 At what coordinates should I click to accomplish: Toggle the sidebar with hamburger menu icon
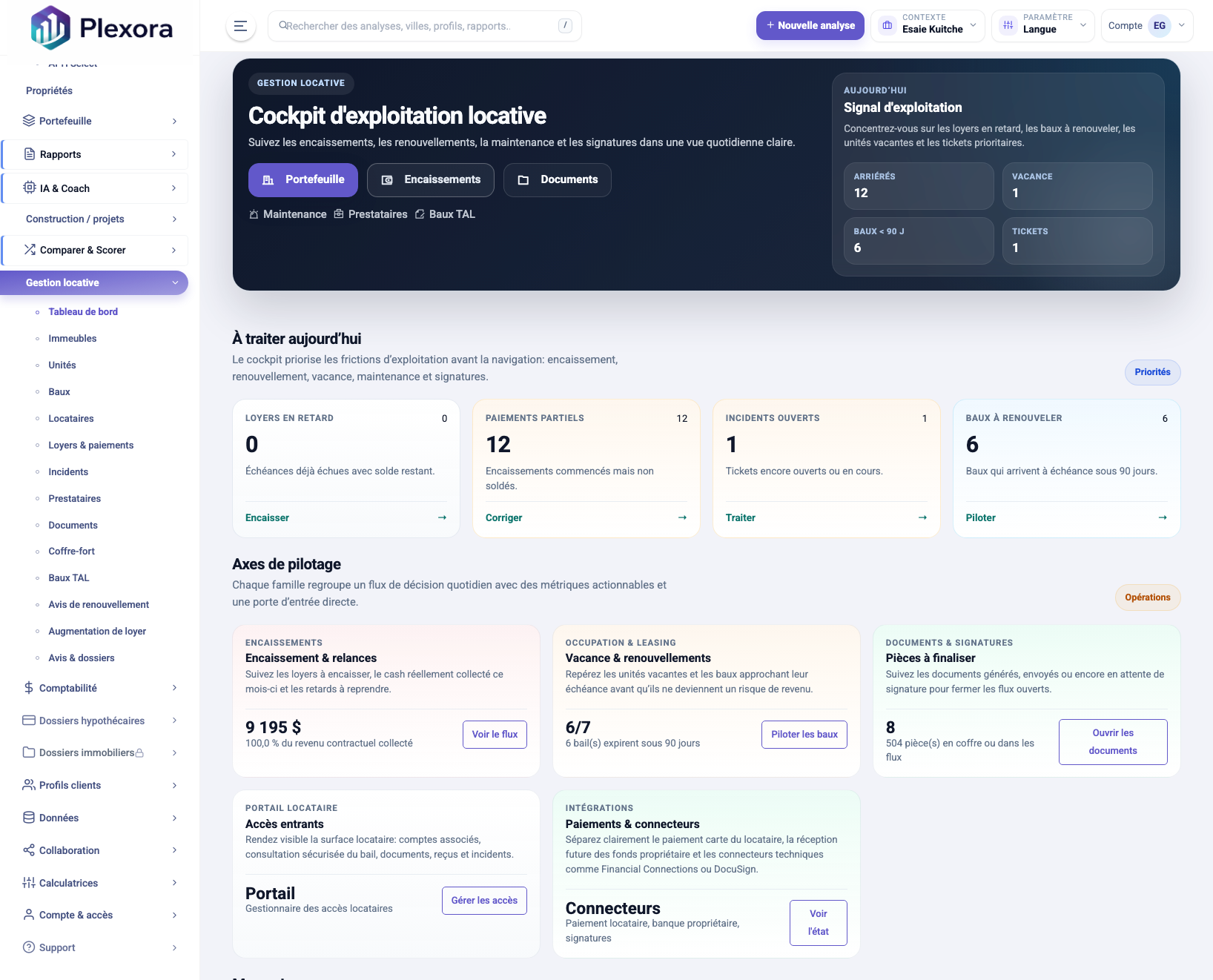(240, 26)
